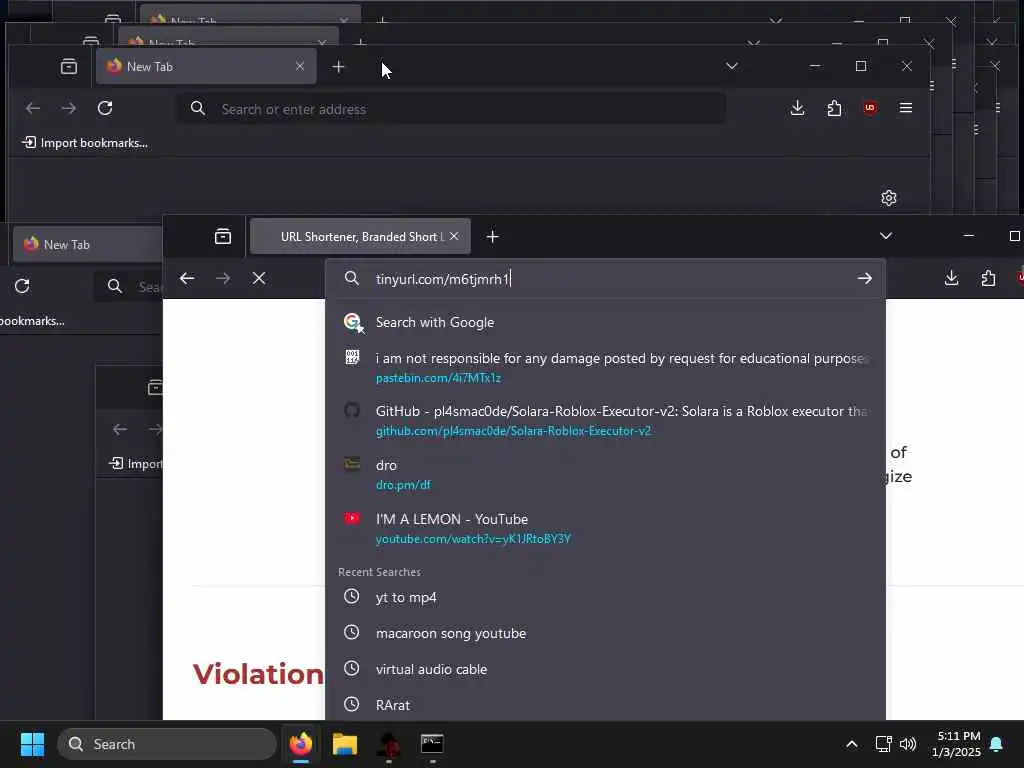
Task: Open File Explorer from the taskbar
Action: click(x=345, y=744)
